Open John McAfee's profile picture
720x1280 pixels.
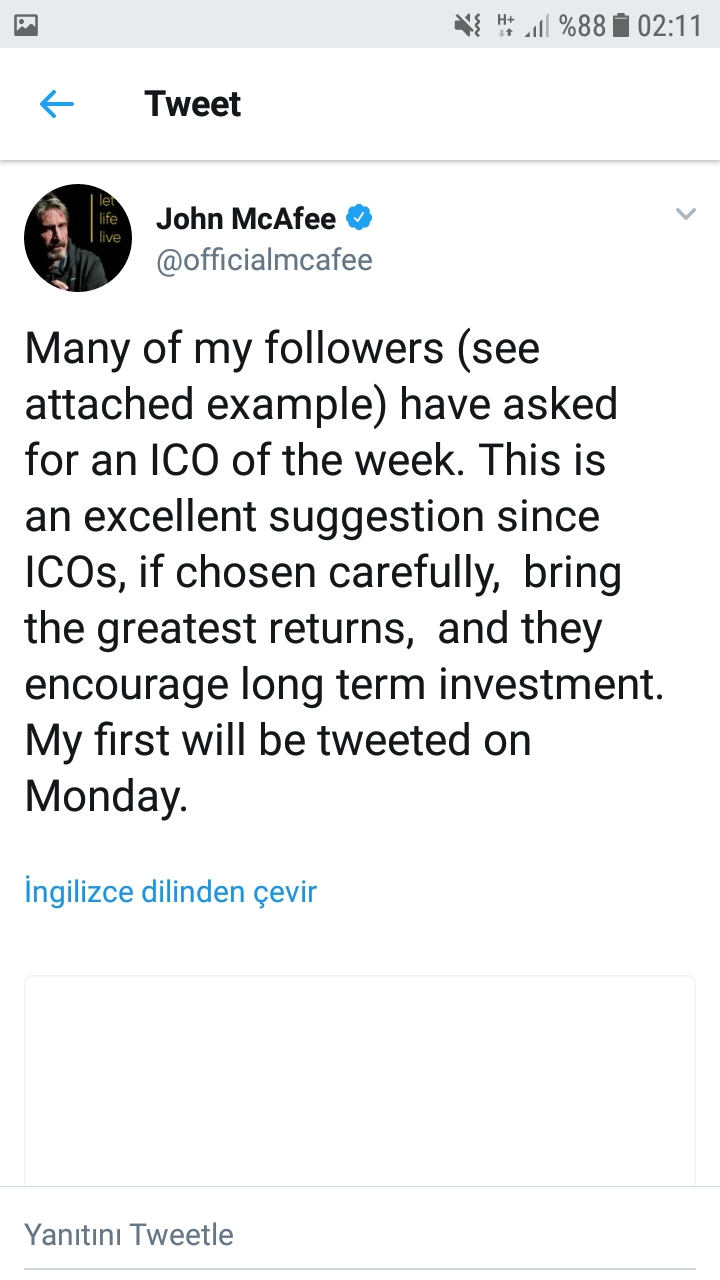(x=78, y=238)
